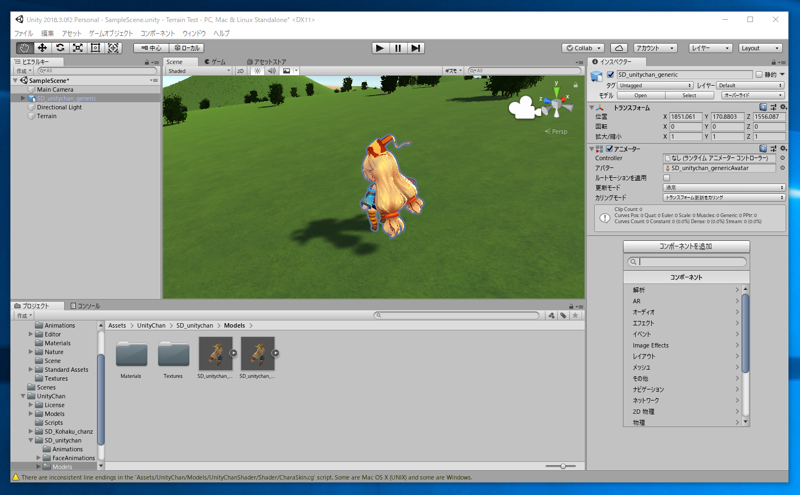Toggle scene audio speaker icon

[x=272, y=71]
